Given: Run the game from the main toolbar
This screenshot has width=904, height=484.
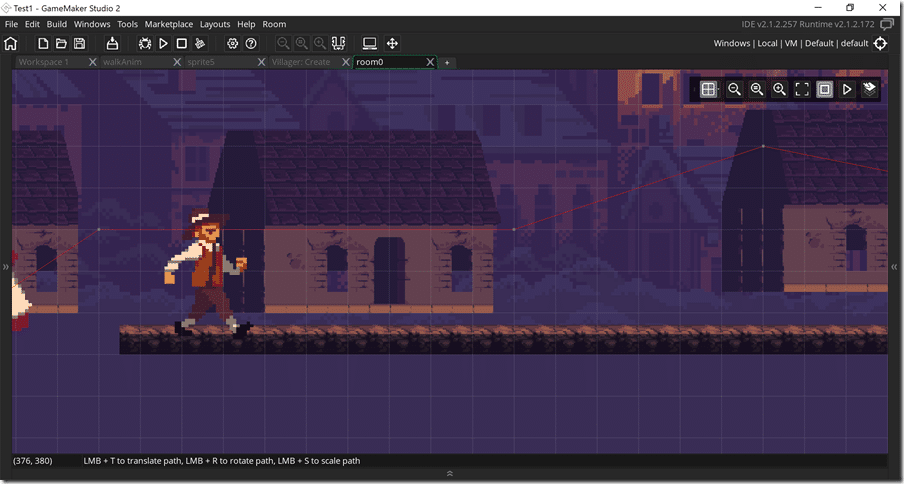Looking at the screenshot, I should pyautogui.click(x=163, y=43).
